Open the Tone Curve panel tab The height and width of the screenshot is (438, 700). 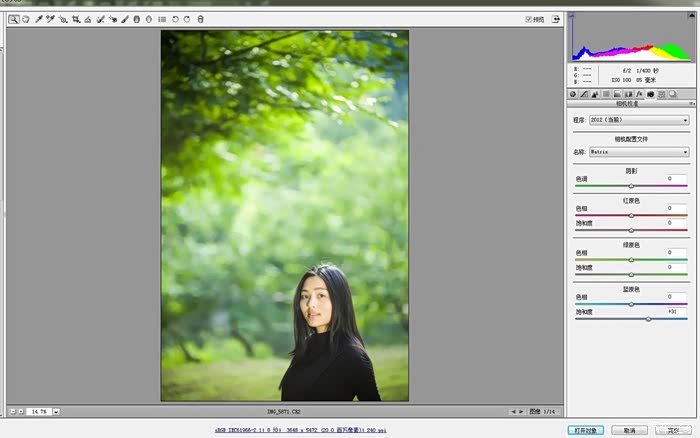[583, 94]
